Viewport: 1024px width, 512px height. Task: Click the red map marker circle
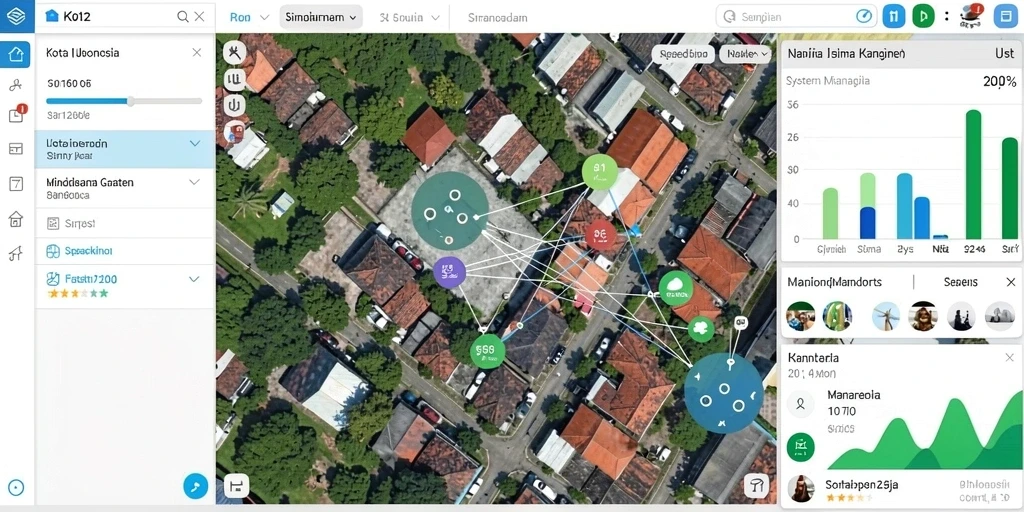pyautogui.click(x=601, y=234)
